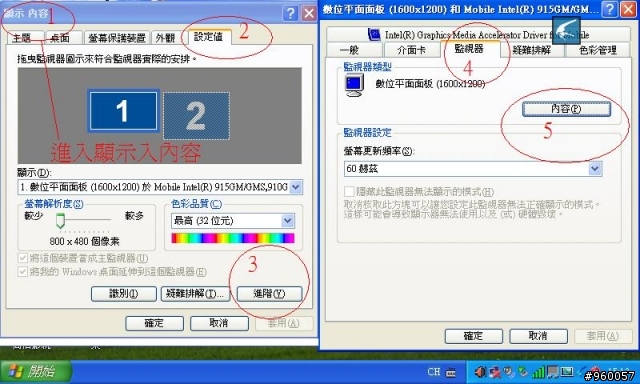
Task: Toggle 將這個裝置當成主監視器 checkbox
Action: coord(22,258)
